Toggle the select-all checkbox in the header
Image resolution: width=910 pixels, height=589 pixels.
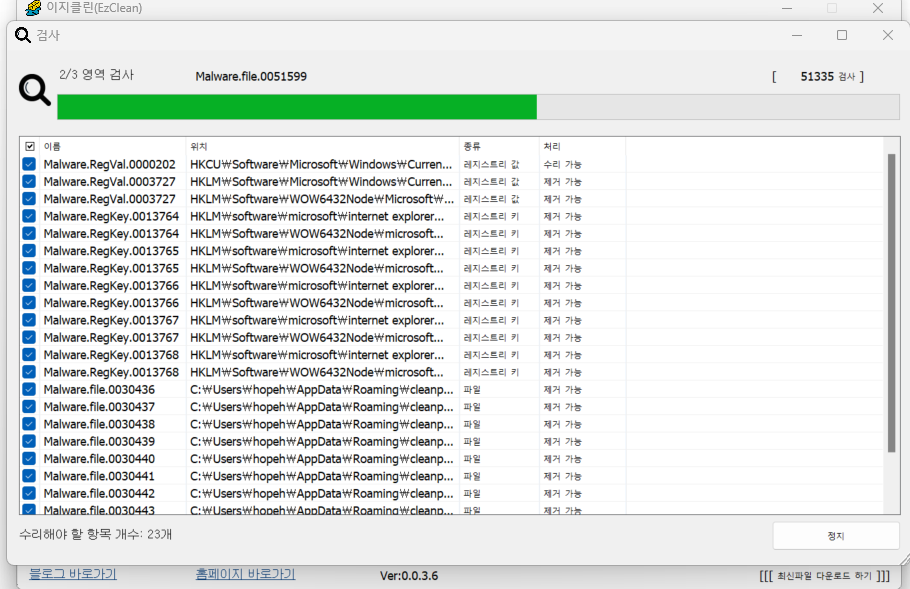[x=30, y=147]
